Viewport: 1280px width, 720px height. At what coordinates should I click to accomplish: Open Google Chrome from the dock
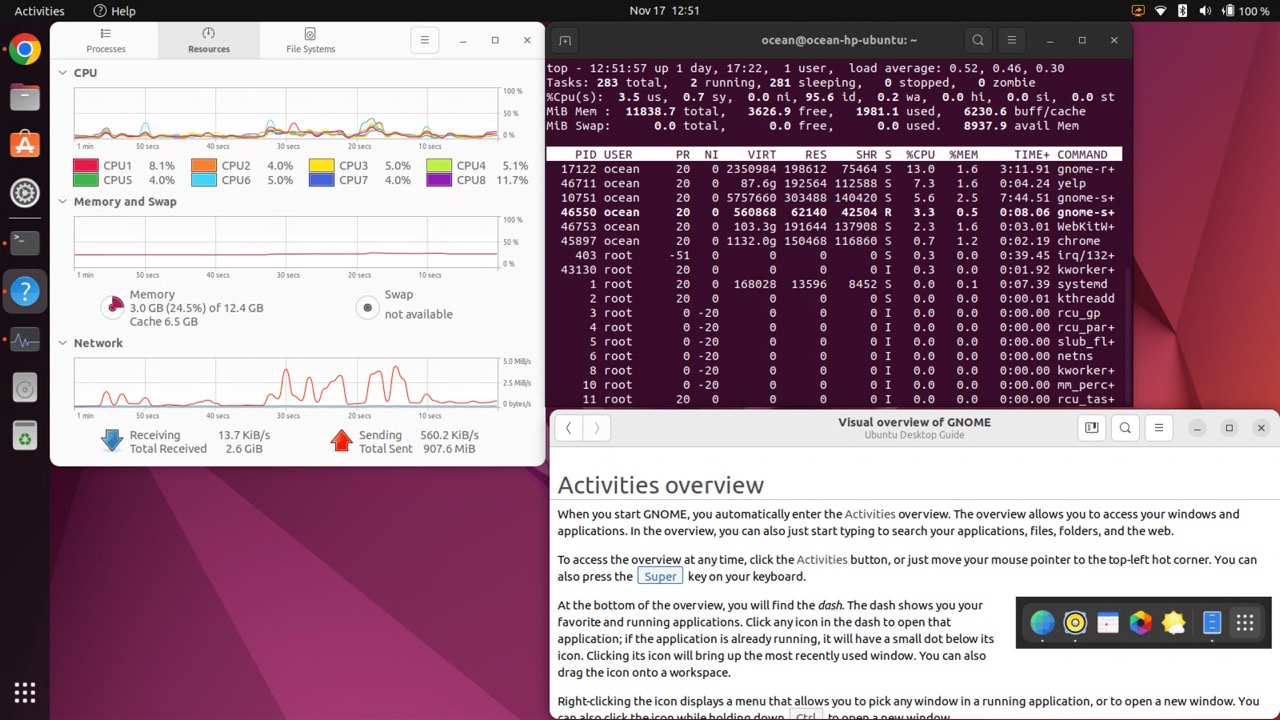pyautogui.click(x=25, y=49)
